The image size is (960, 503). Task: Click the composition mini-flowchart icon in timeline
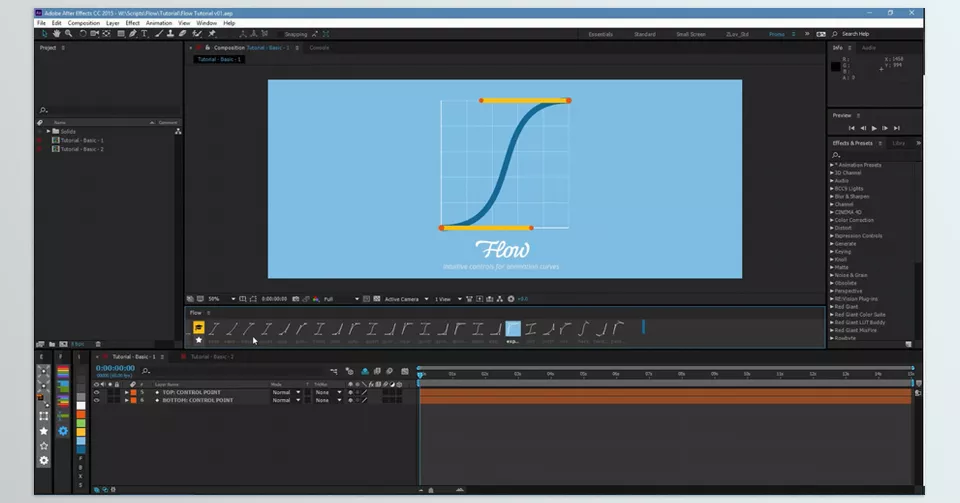(x=334, y=371)
